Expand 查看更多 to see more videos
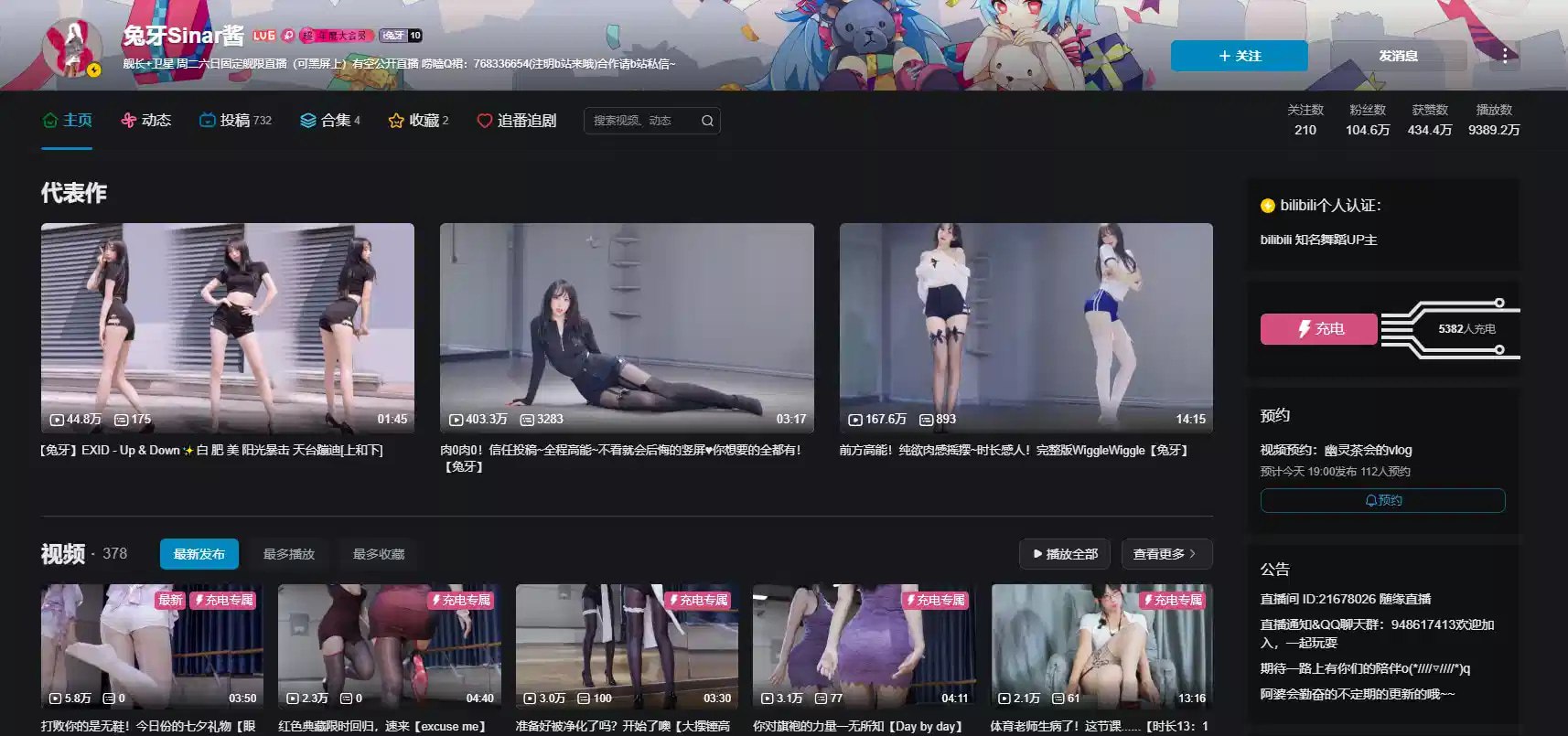Image resolution: width=1568 pixels, height=736 pixels. (1165, 554)
